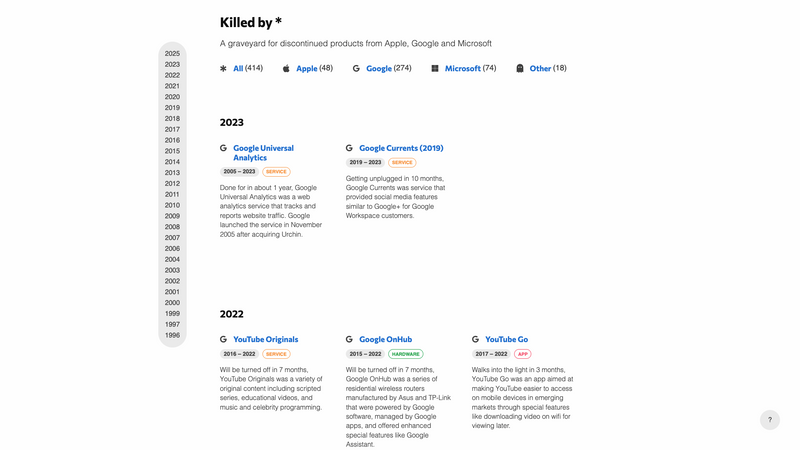Open the YouTube Go entry link

pos(506,340)
